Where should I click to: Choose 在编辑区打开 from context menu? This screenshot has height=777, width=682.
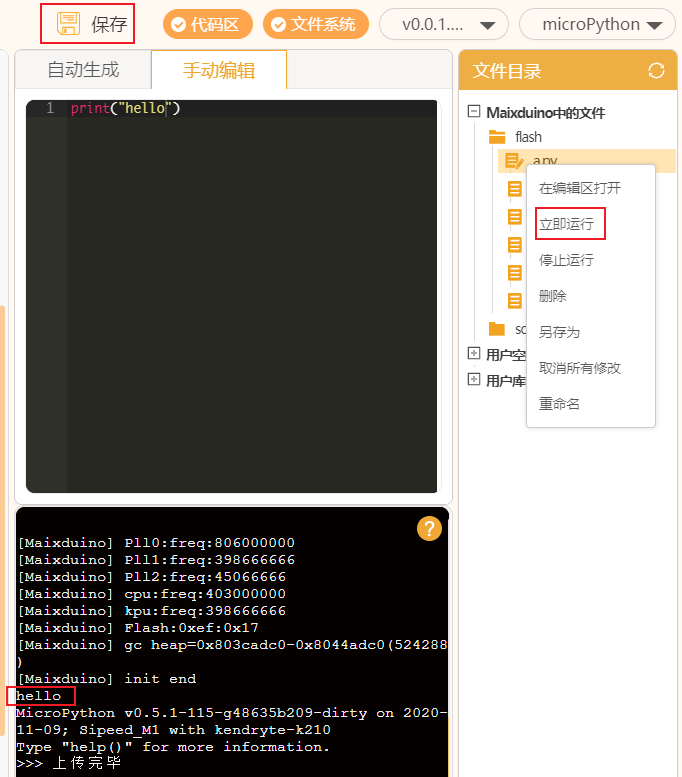coord(579,188)
